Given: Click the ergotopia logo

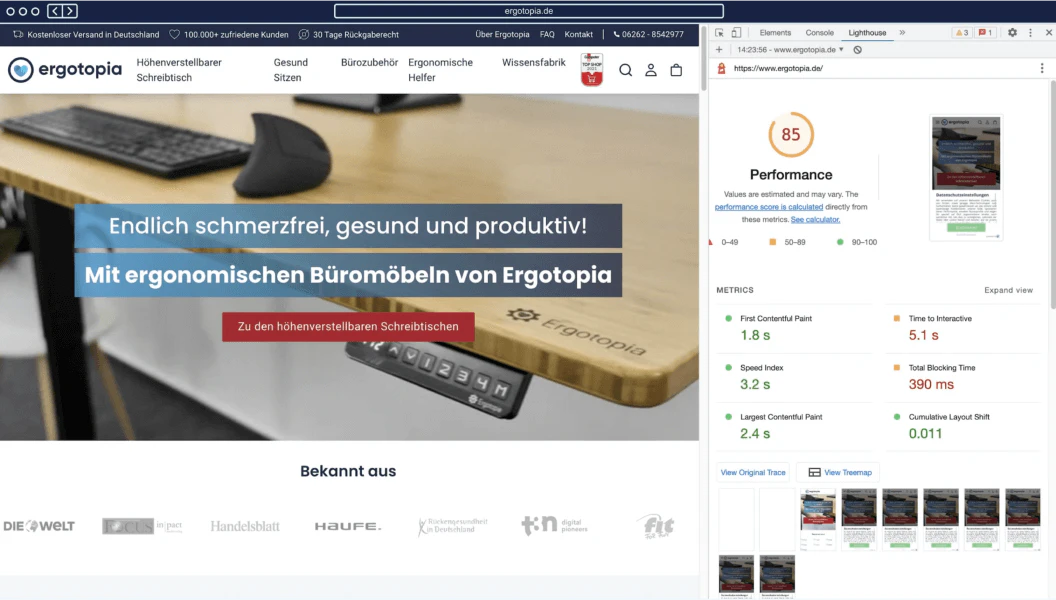Looking at the screenshot, I should [65, 69].
